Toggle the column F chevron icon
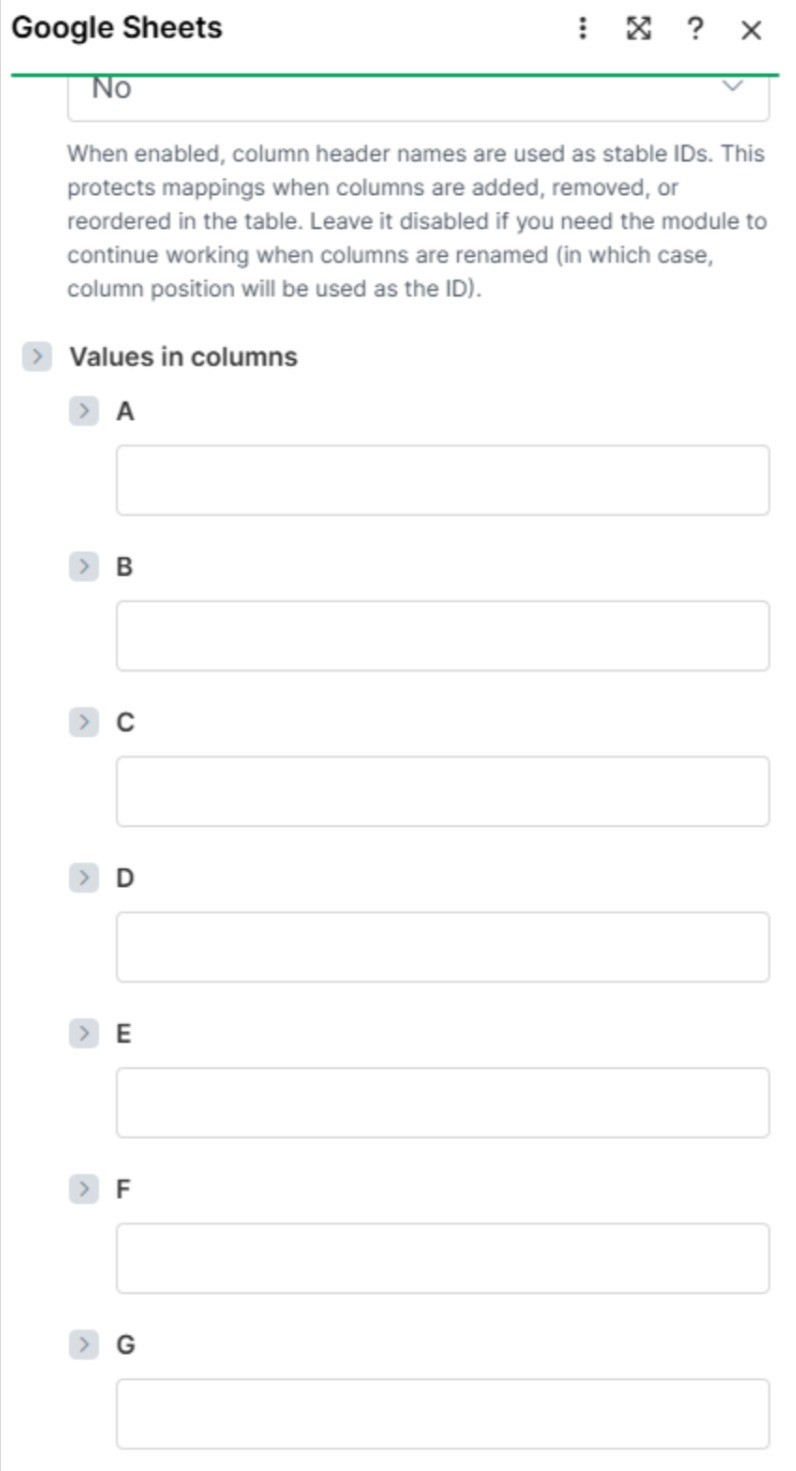This screenshot has width=796, height=1471. tap(84, 1189)
